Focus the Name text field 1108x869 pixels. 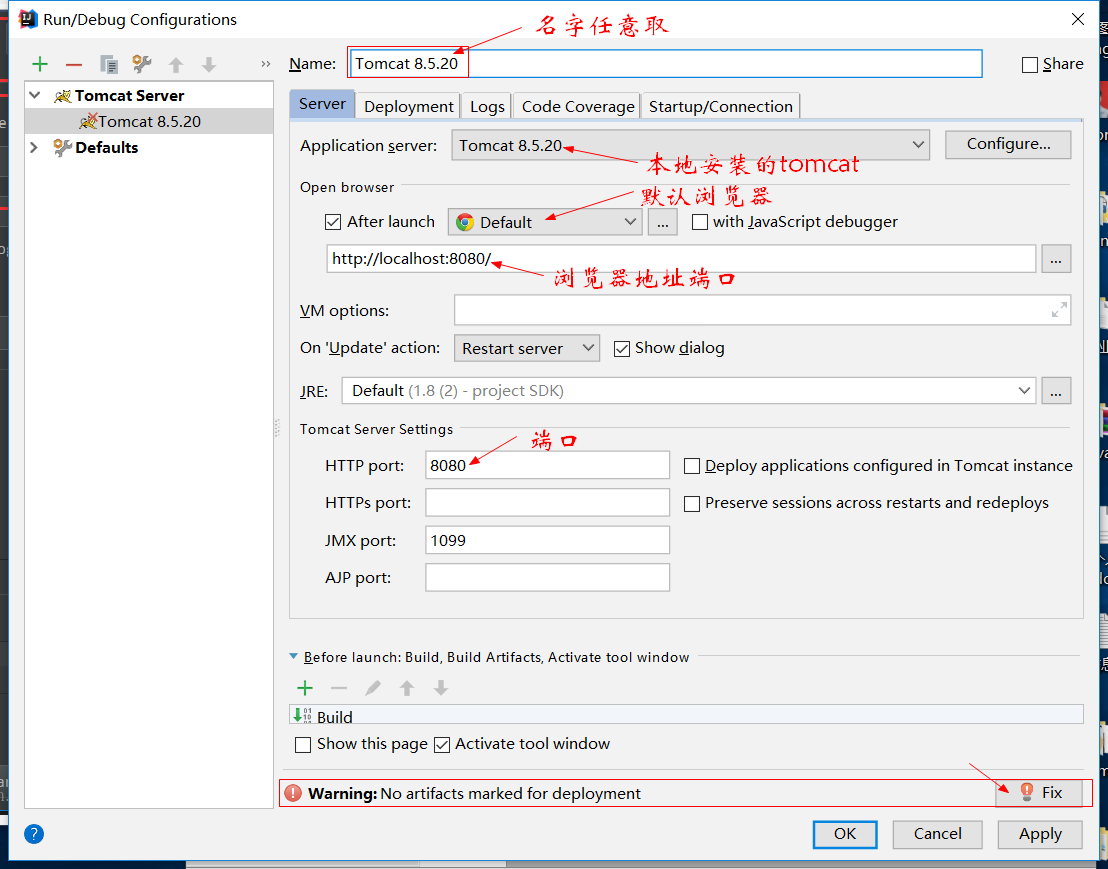tap(665, 64)
